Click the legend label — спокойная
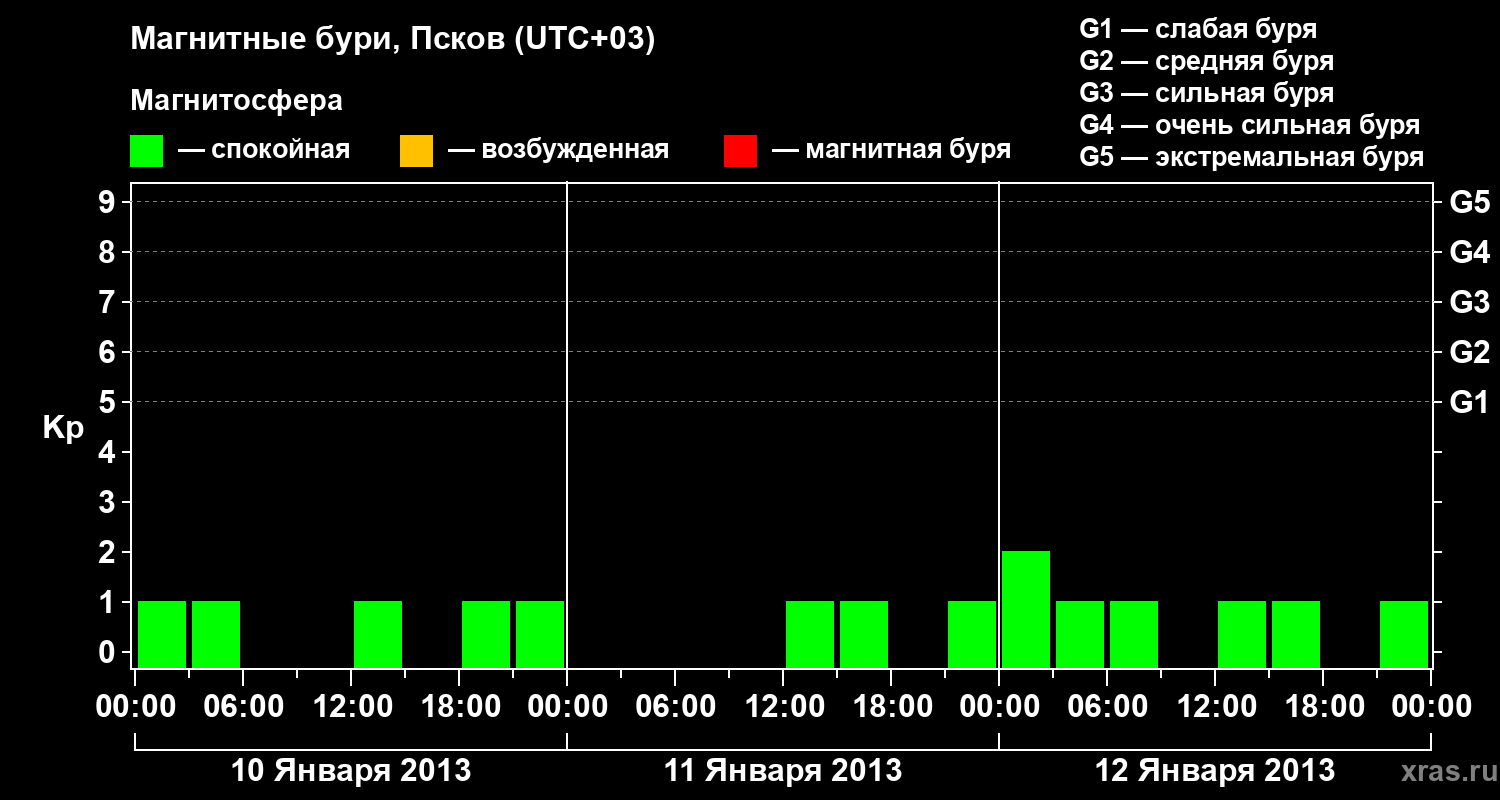 (x=264, y=150)
